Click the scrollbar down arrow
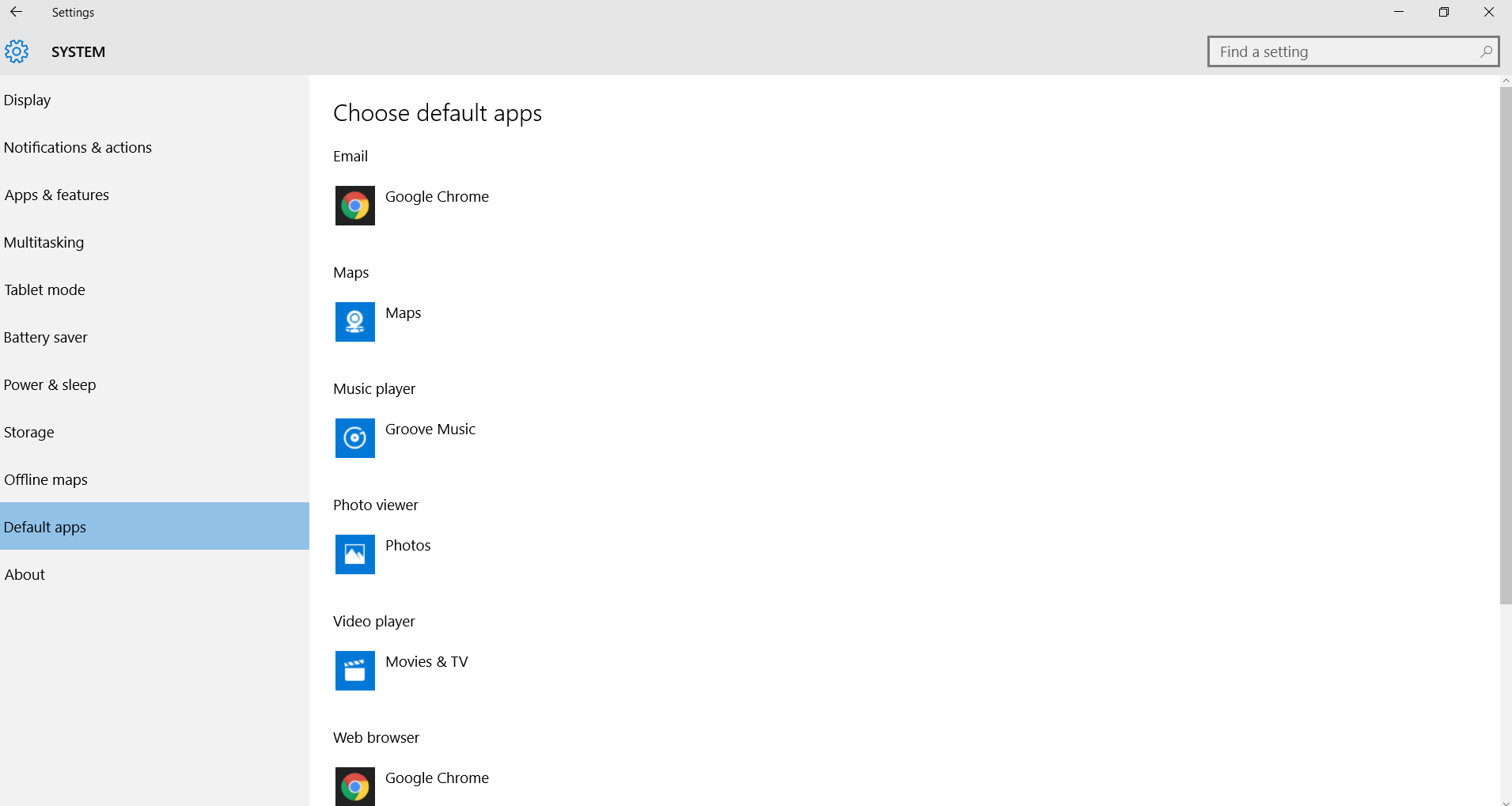 click(x=1506, y=802)
